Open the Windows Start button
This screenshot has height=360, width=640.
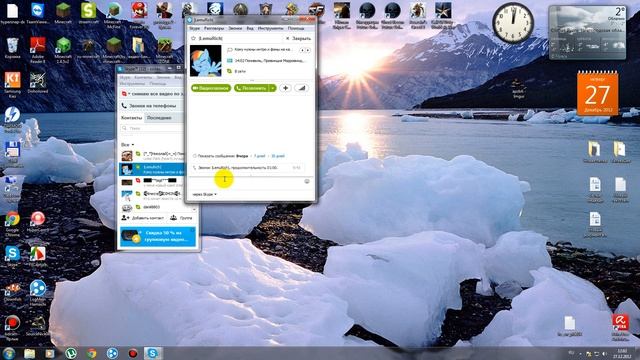pos(9,353)
